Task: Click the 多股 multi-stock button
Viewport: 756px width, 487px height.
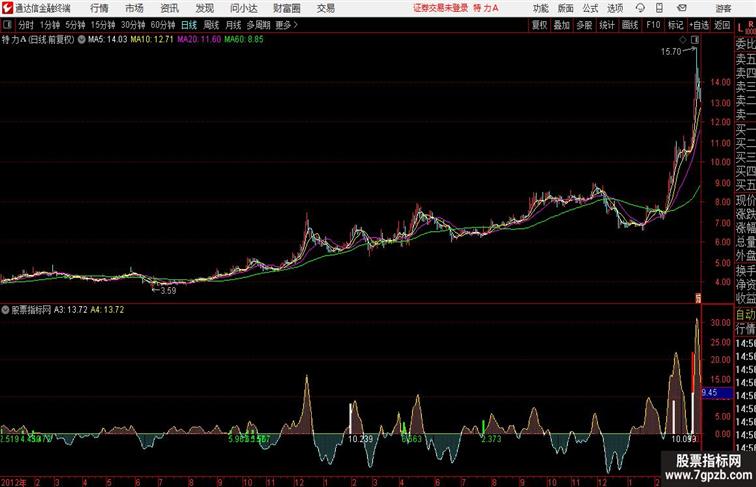Action: [x=584, y=25]
